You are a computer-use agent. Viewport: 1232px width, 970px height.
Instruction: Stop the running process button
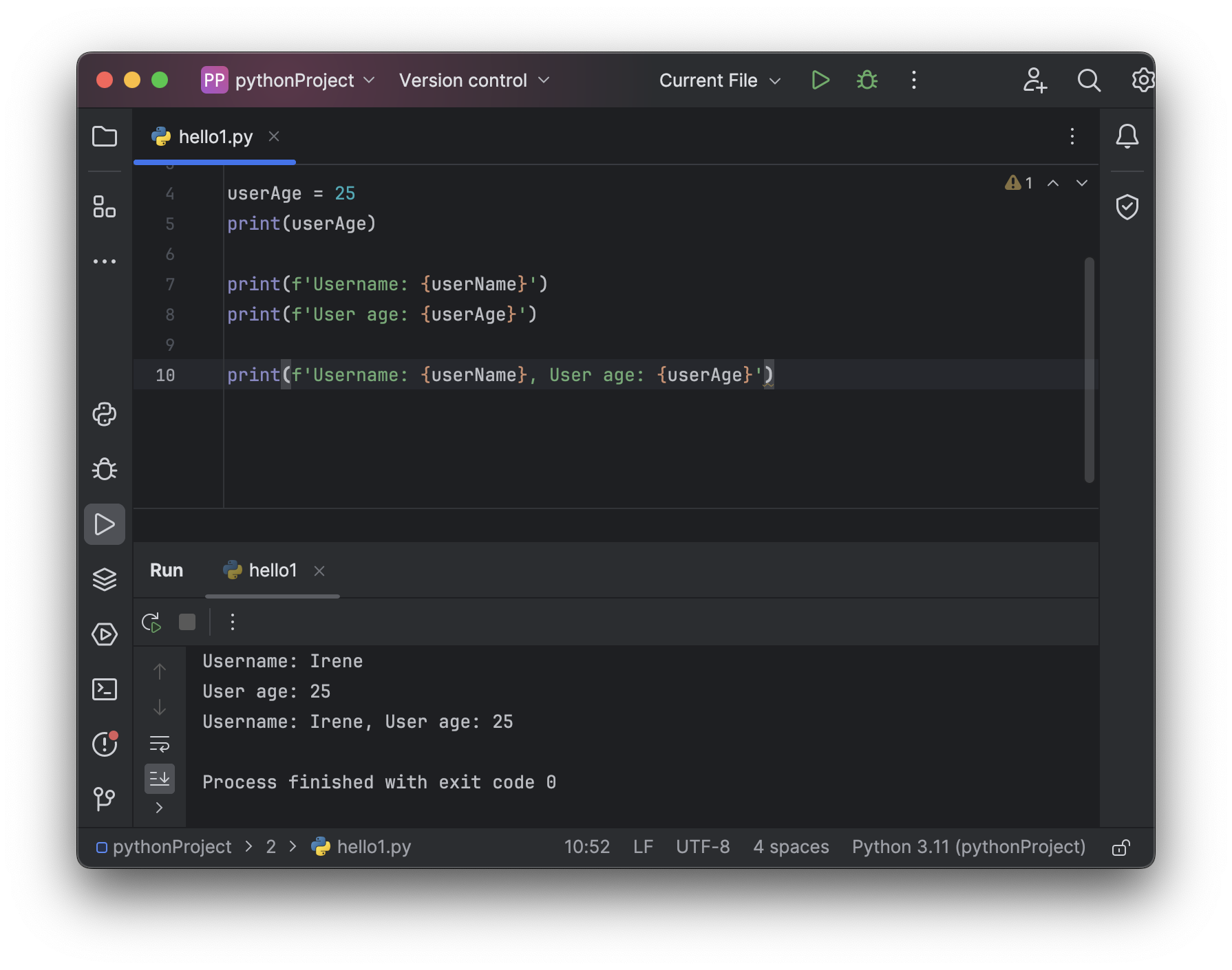187,623
